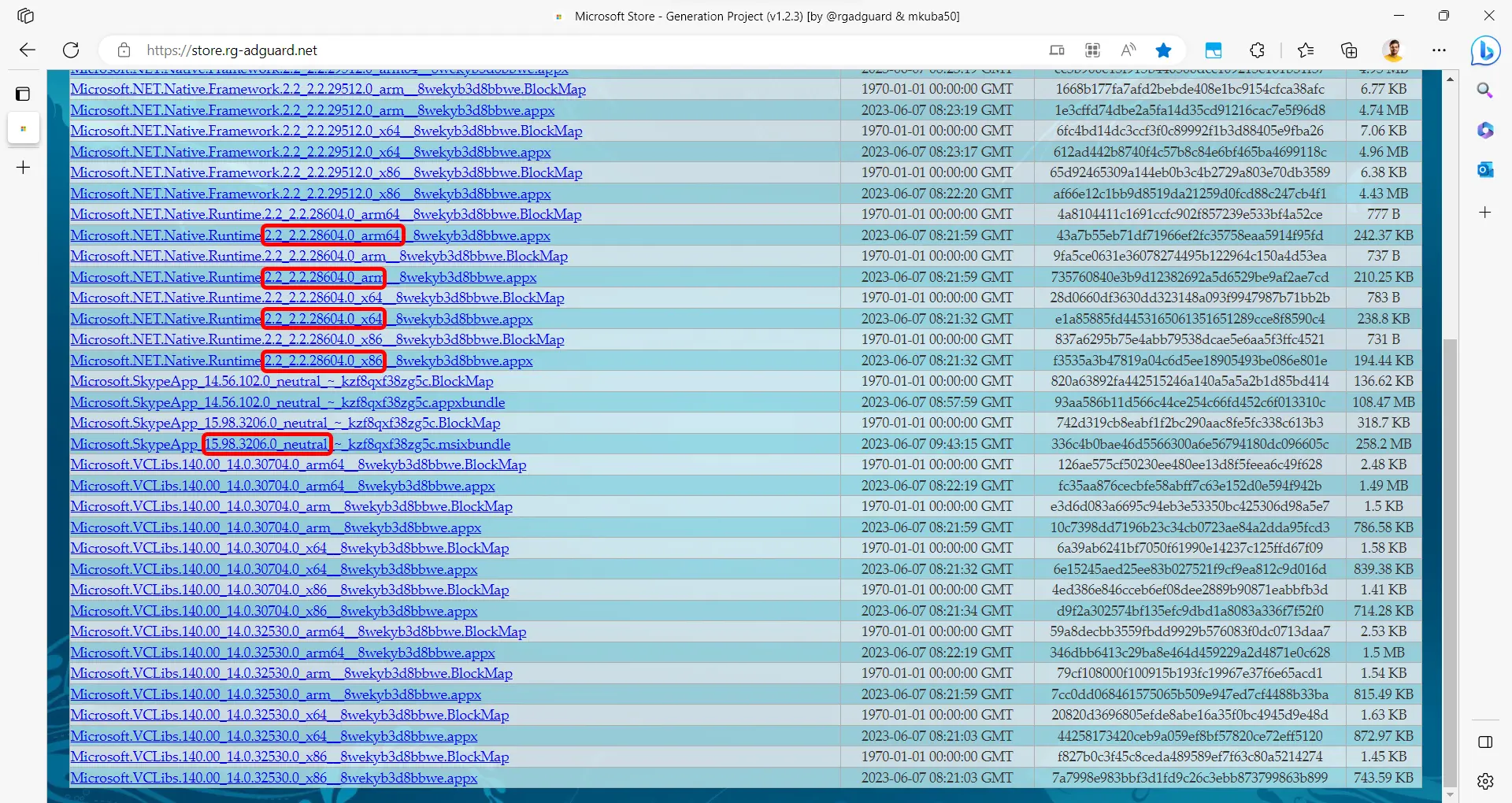Open the Extensions puzzle icon
Image resolution: width=1512 pixels, height=803 pixels.
click(x=1257, y=50)
